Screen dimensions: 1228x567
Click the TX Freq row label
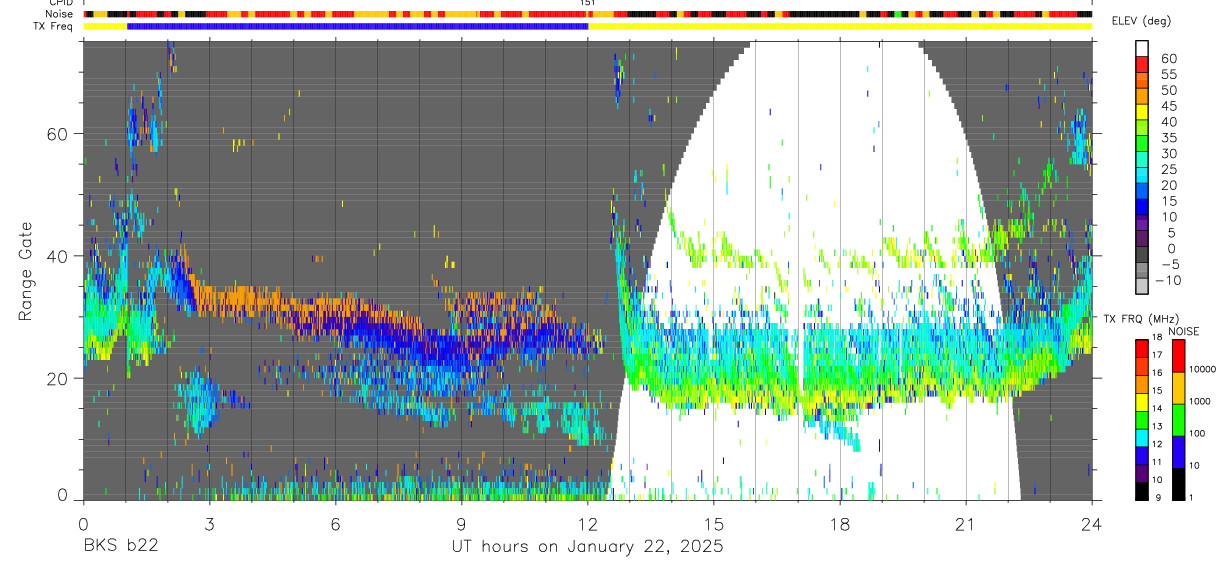pyautogui.click(x=53, y=26)
